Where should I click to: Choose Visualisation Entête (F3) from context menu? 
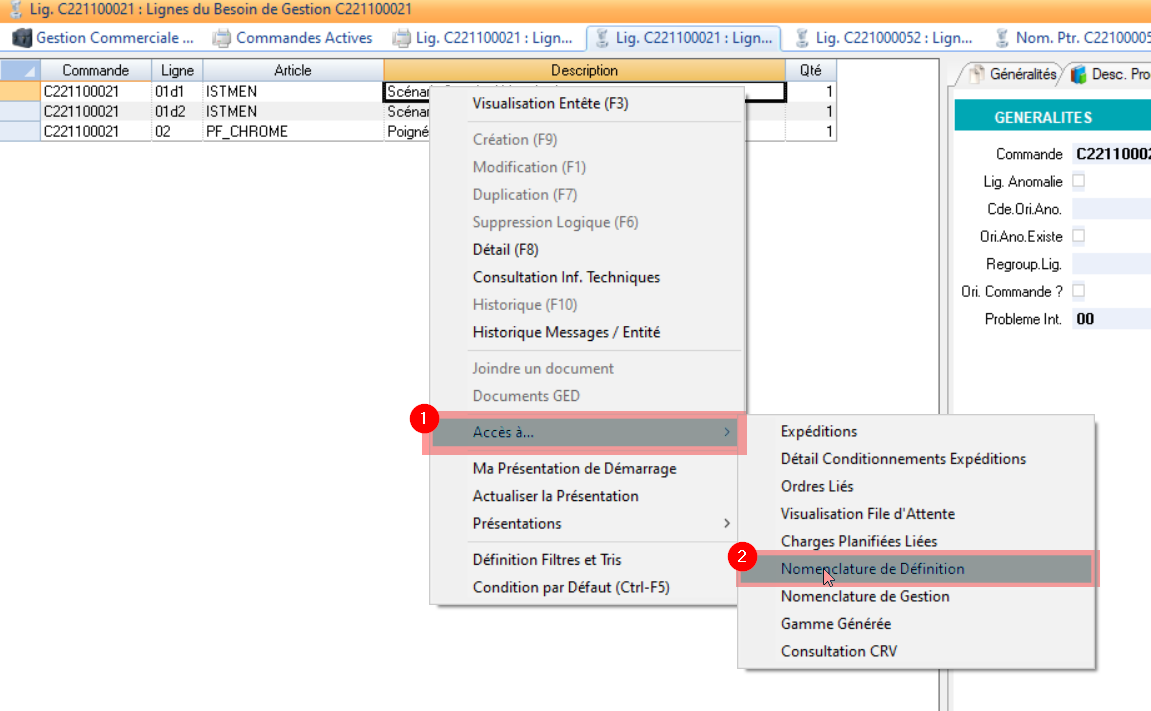(x=550, y=103)
